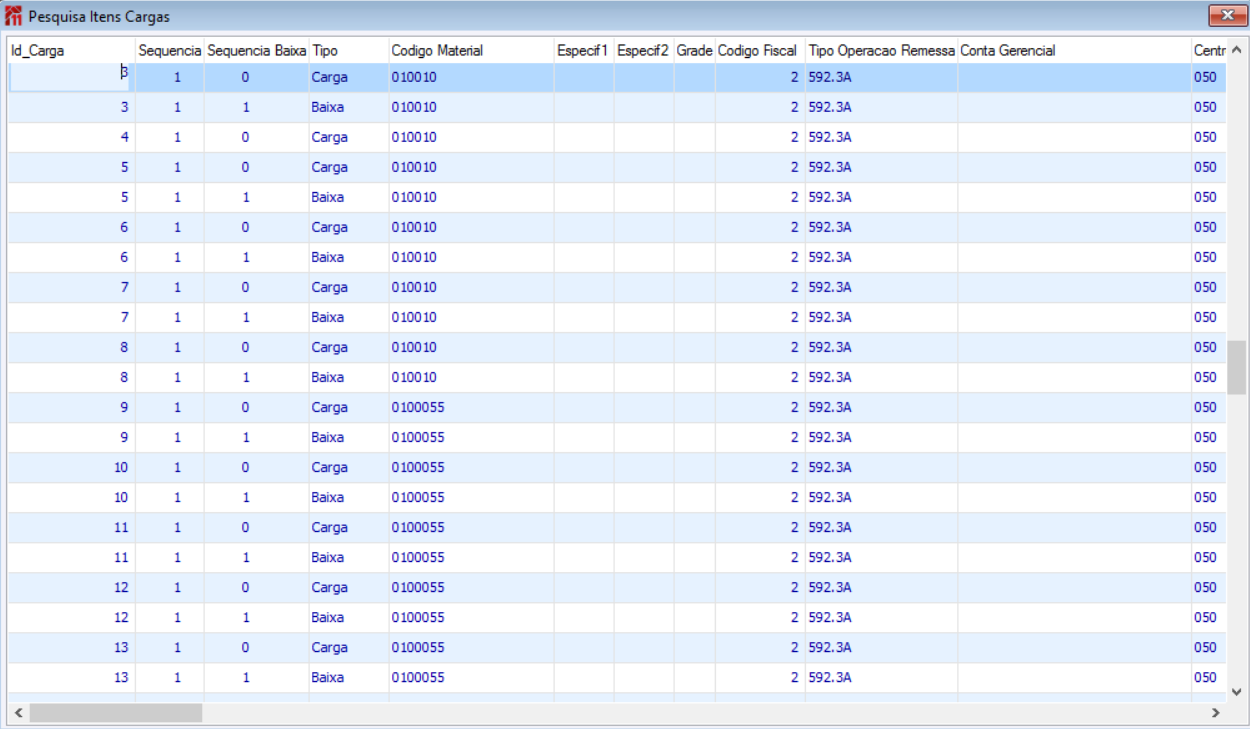The height and width of the screenshot is (729, 1250).
Task: Select the Carga cell in the Id_Carga 7 row
Action: (349, 287)
